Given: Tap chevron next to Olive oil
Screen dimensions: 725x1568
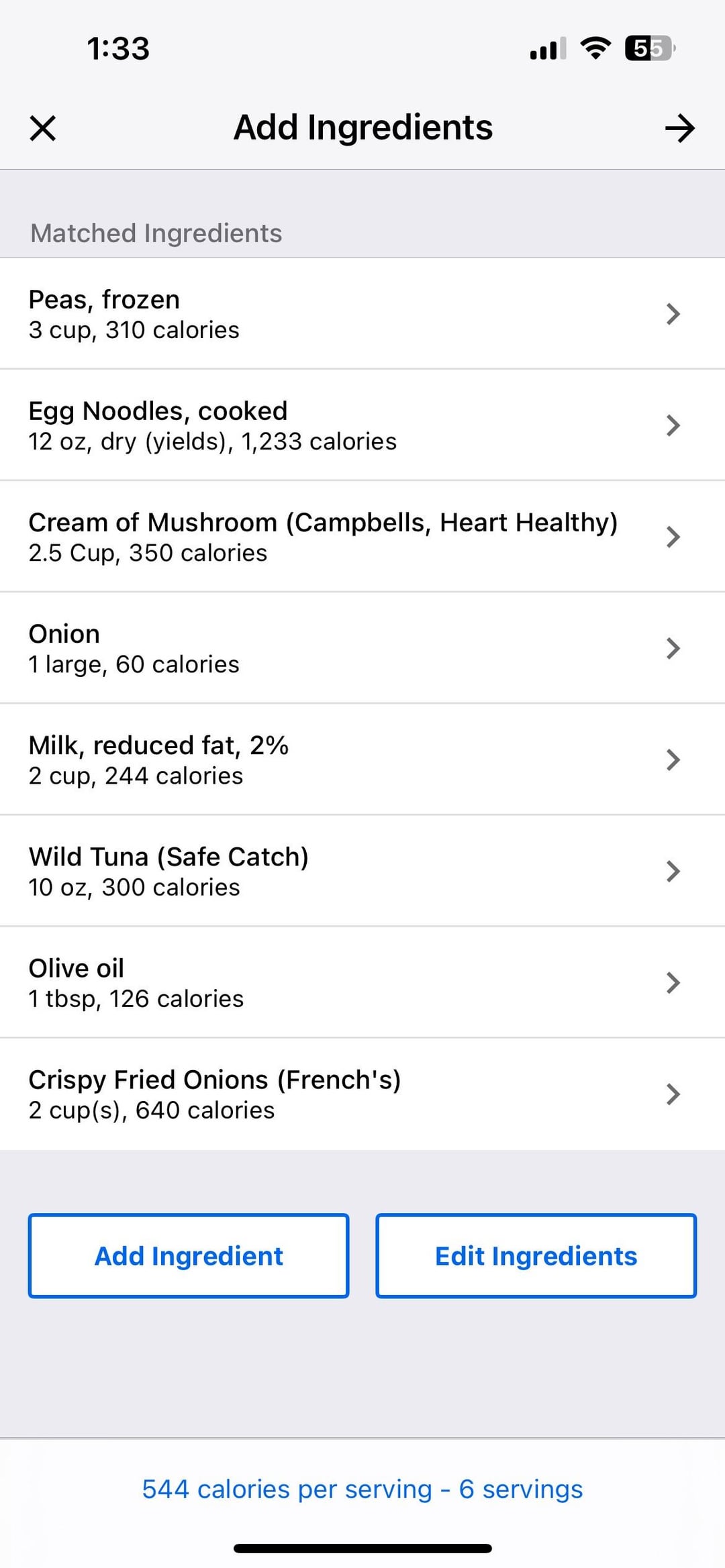Looking at the screenshot, I should 673,982.
